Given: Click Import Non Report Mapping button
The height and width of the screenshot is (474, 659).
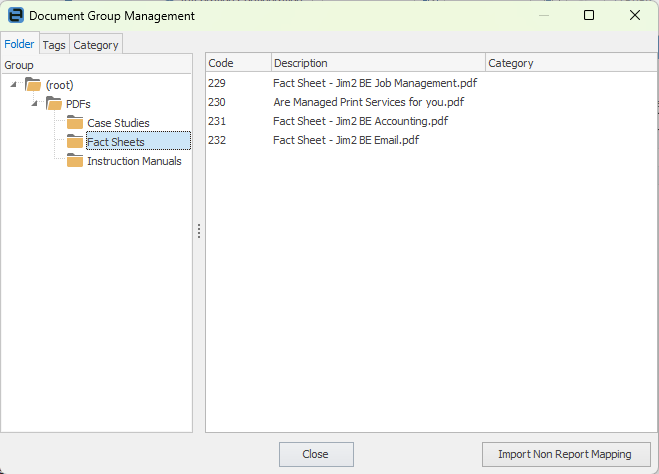Looking at the screenshot, I should coord(566,454).
